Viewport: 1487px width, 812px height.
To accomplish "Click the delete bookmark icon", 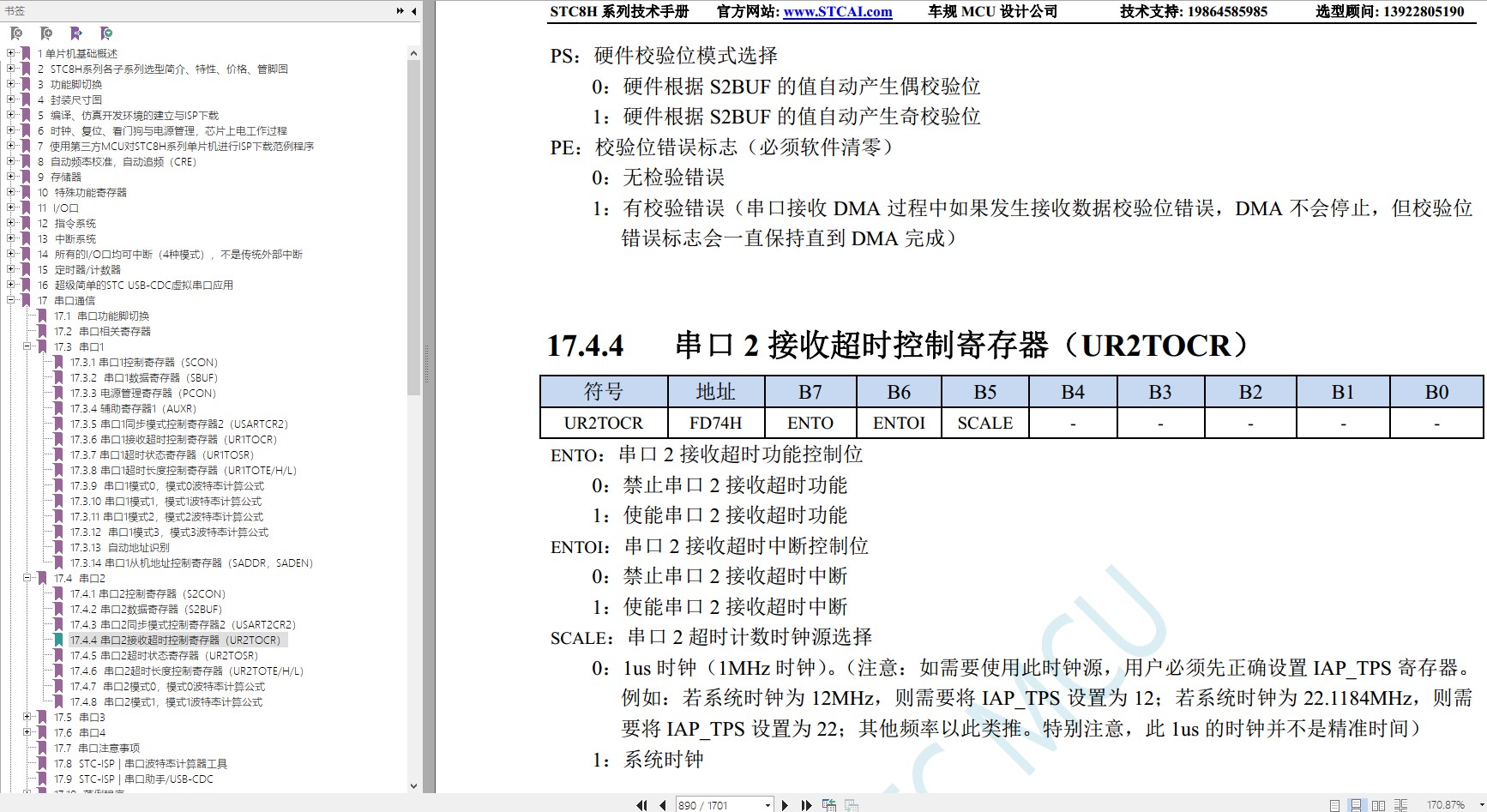I will (16, 33).
